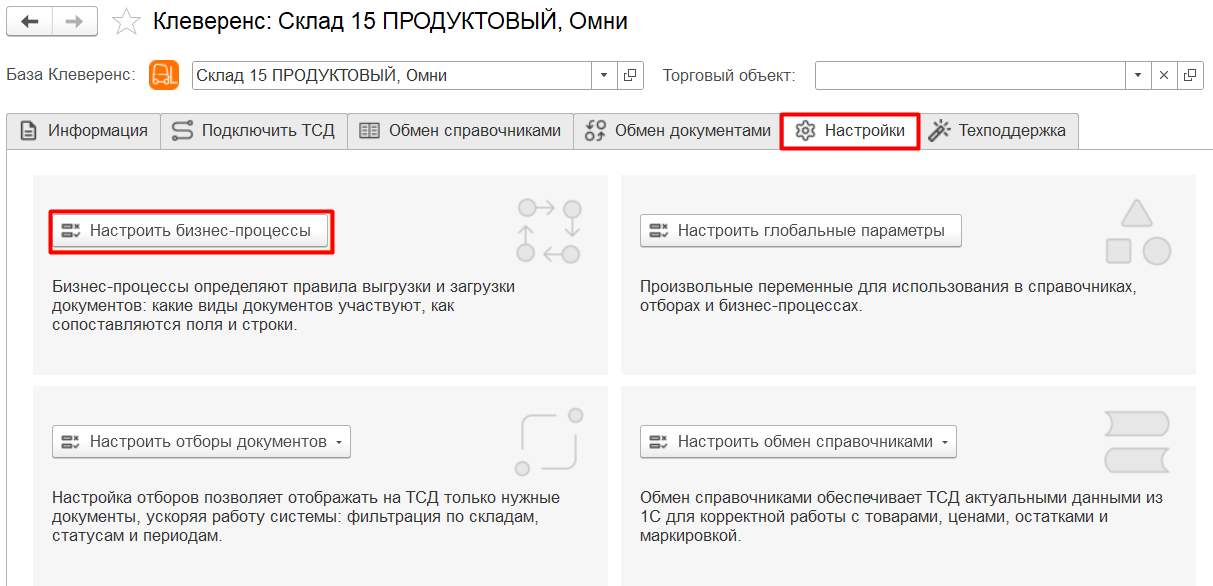Click the checklist icon on Настроить отборы документов
The height and width of the screenshot is (586, 1213).
click(70, 442)
